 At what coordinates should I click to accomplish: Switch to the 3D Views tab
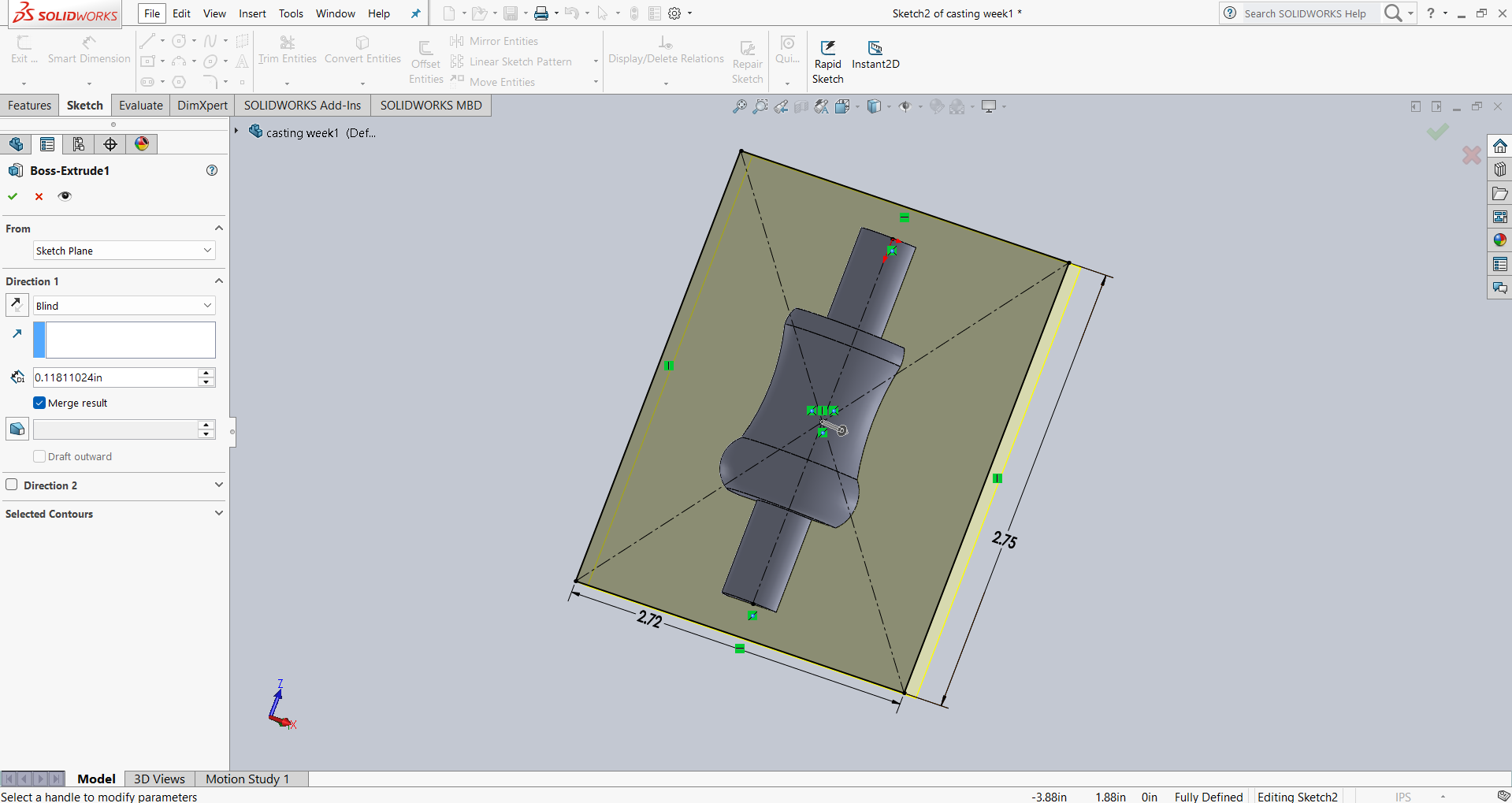click(x=159, y=779)
